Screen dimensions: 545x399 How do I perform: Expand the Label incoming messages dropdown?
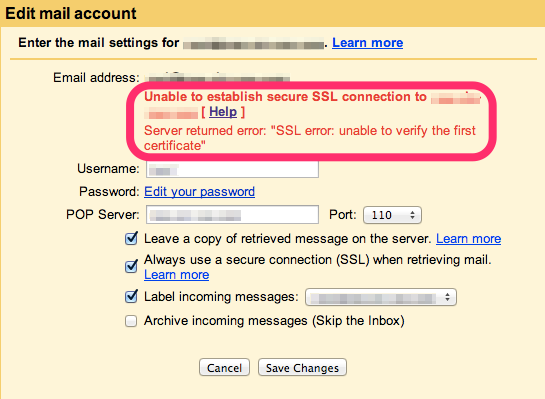(x=381, y=297)
